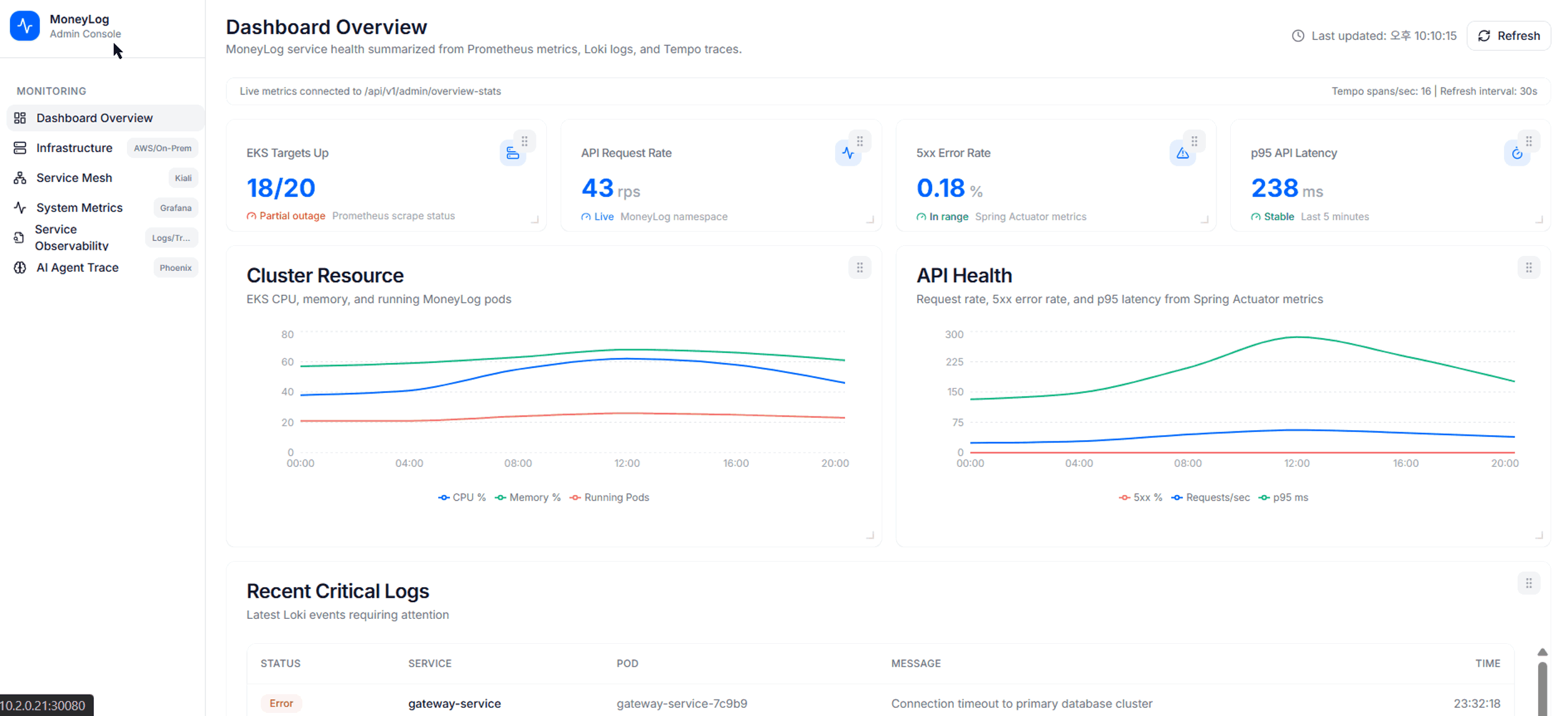Click the AWS/On-Prem badge
Image resolution: width=1568 pixels, height=716 pixels.
[162, 148]
